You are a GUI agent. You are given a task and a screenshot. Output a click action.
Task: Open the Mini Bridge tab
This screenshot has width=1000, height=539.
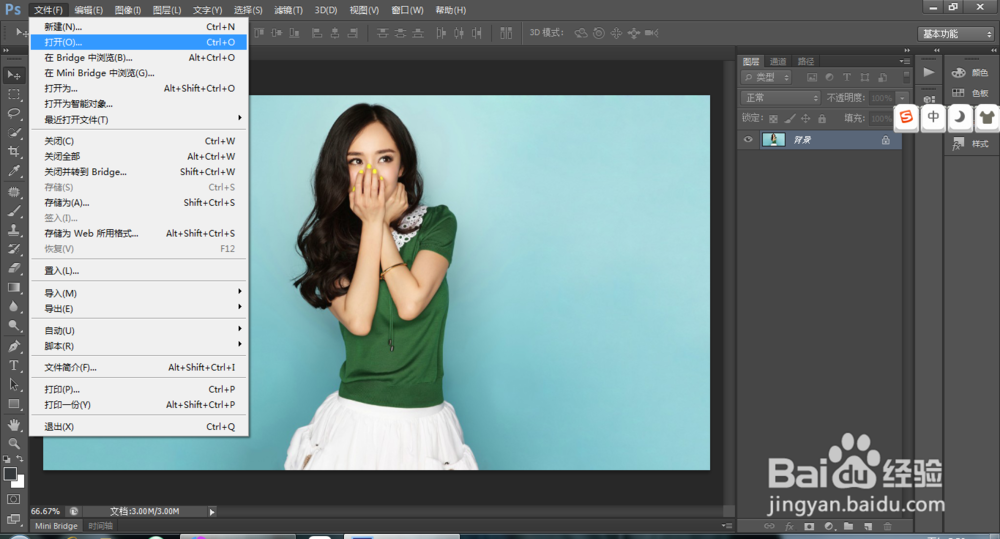(x=56, y=526)
